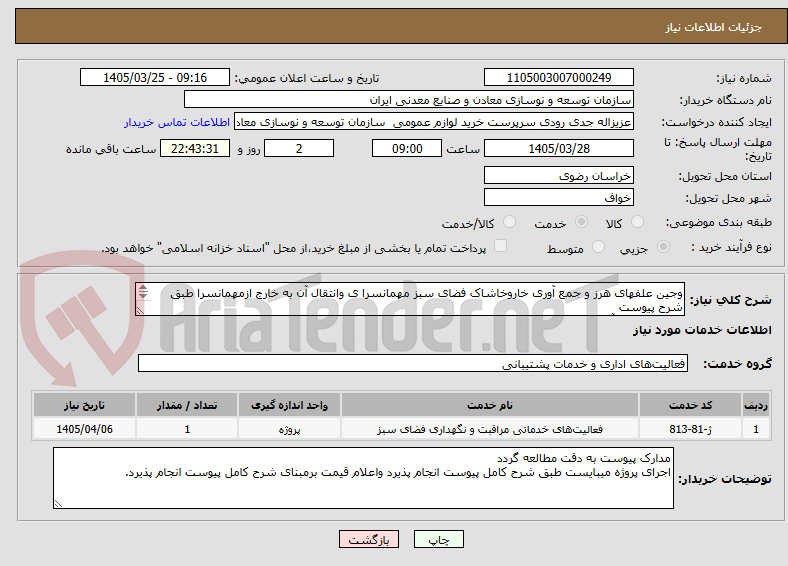Click the deadline time field 09:00
Screen dimensions: 788x566
pyautogui.click(x=407, y=148)
